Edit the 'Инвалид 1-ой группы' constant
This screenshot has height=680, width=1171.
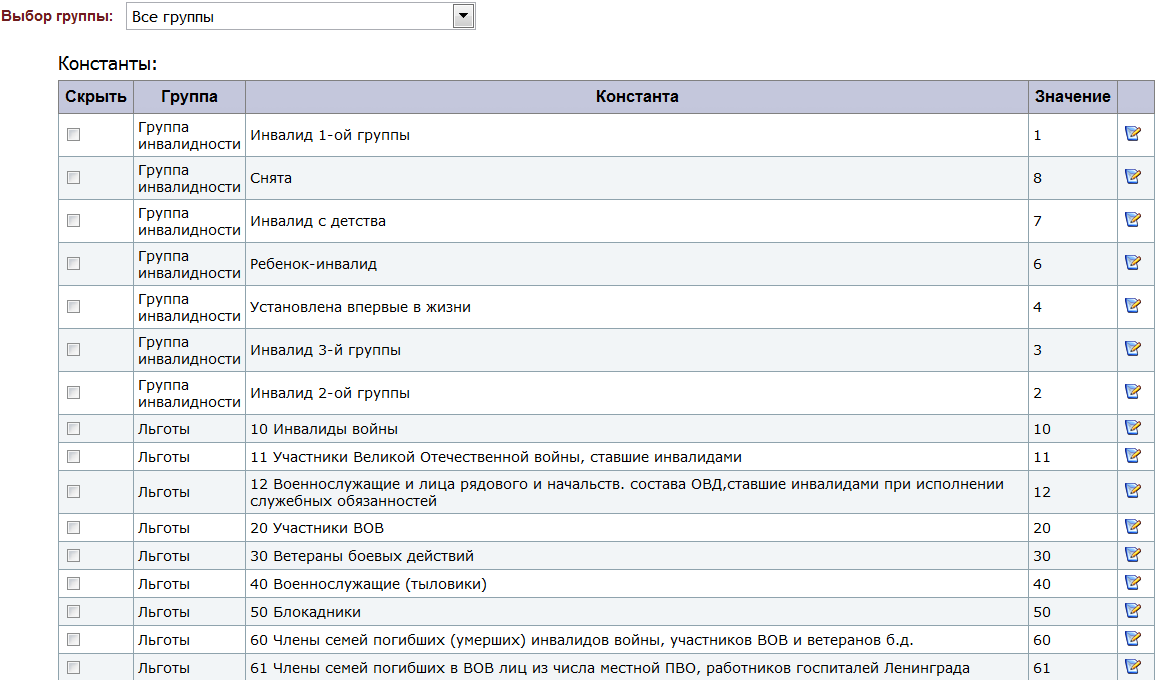(x=1133, y=134)
